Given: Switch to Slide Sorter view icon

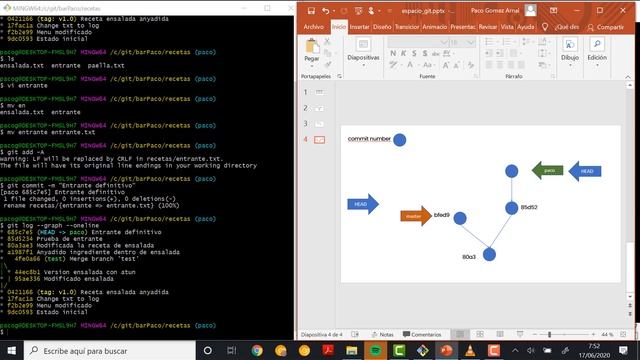Looking at the screenshot, I should click(480, 335).
